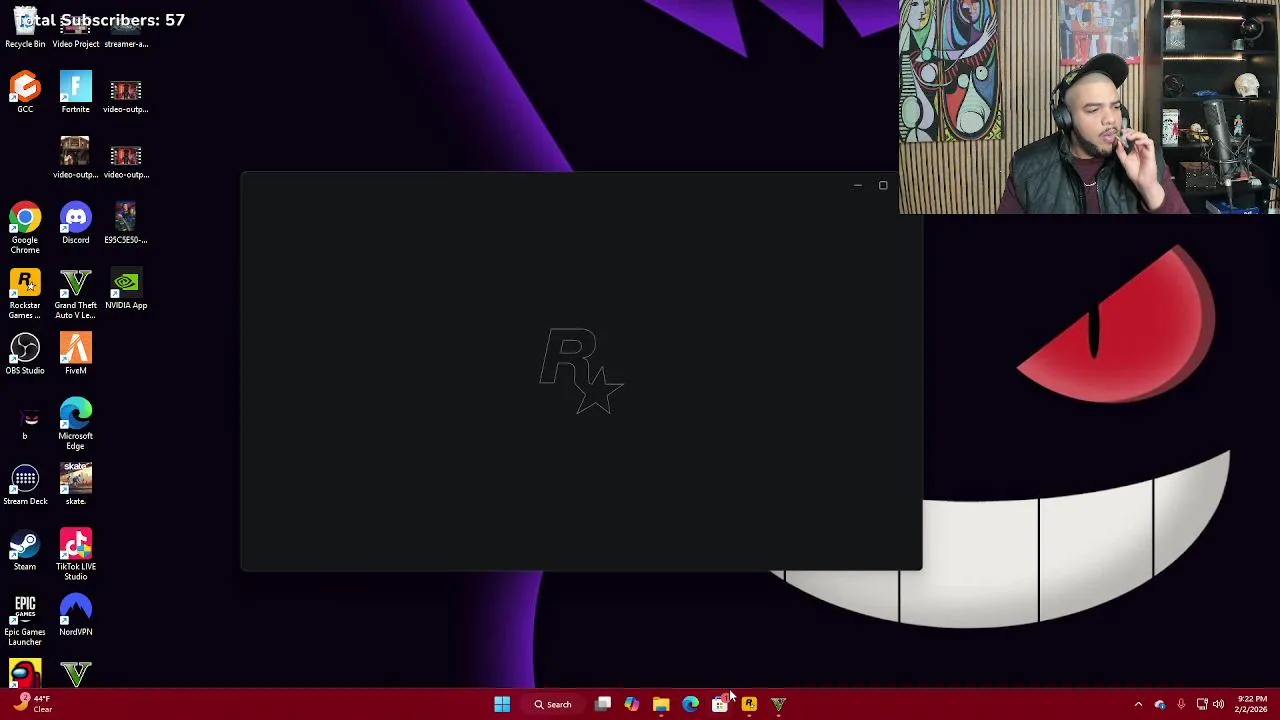Click the microphone tray icon
1280x720 pixels.
pyautogui.click(x=1181, y=704)
